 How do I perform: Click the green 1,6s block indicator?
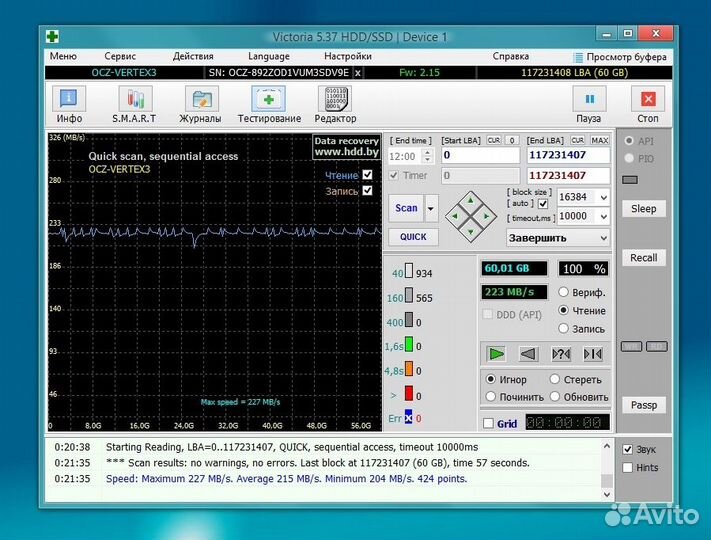point(409,344)
